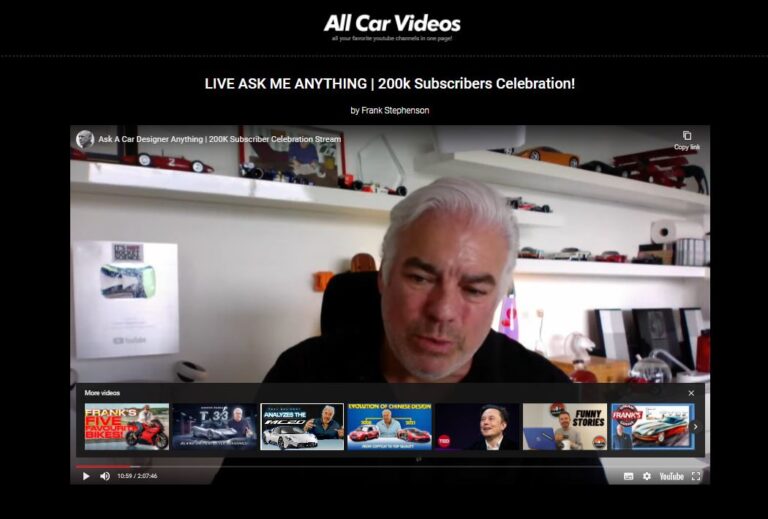Show next suggested videos with right arrow
This screenshot has width=768, height=519.
click(x=696, y=427)
